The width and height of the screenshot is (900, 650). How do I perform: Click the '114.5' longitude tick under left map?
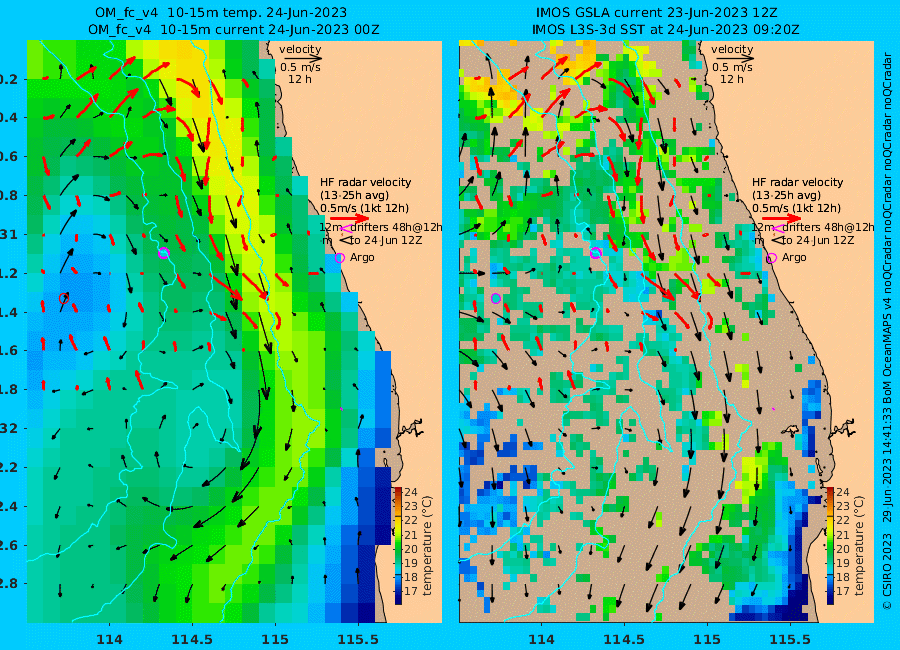coord(192,639)
